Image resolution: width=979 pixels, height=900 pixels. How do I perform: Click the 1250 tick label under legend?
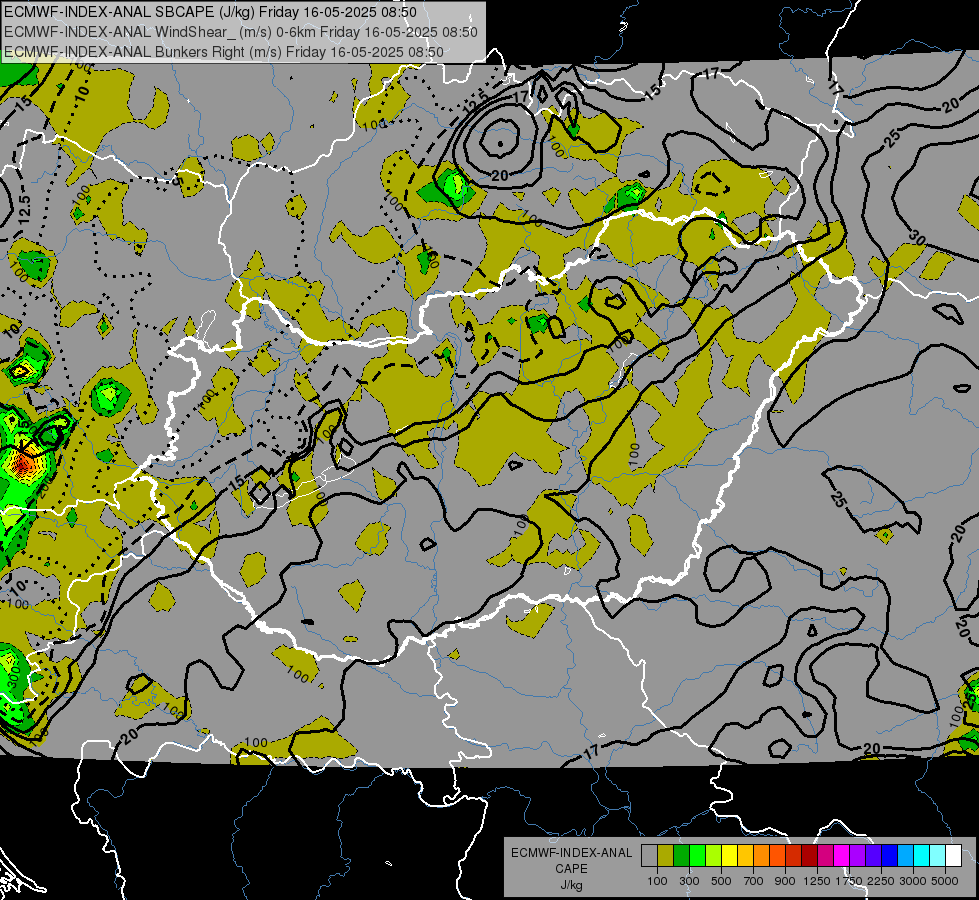817,881
